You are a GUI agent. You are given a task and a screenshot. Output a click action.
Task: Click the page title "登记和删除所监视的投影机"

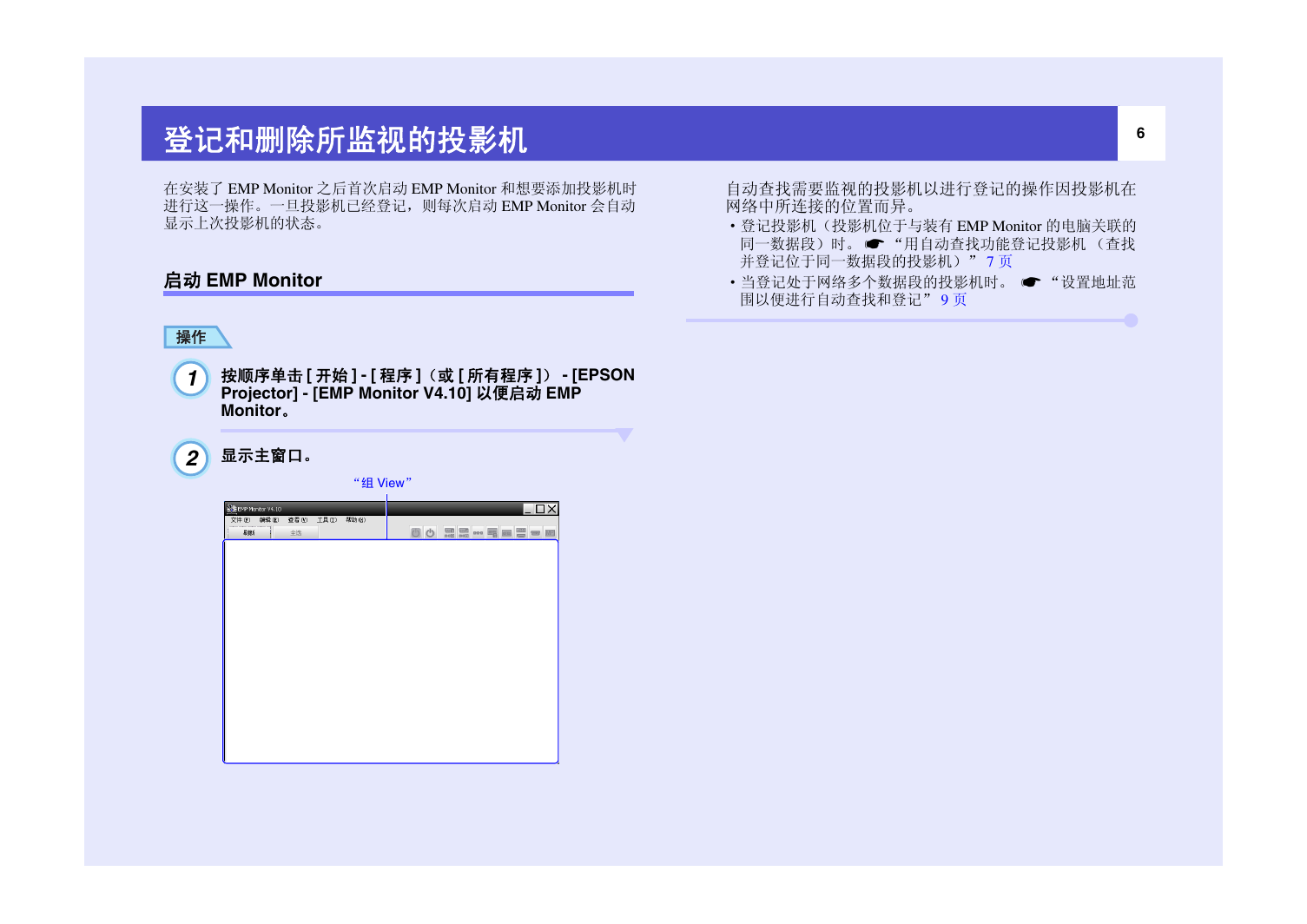click(346, 140)
